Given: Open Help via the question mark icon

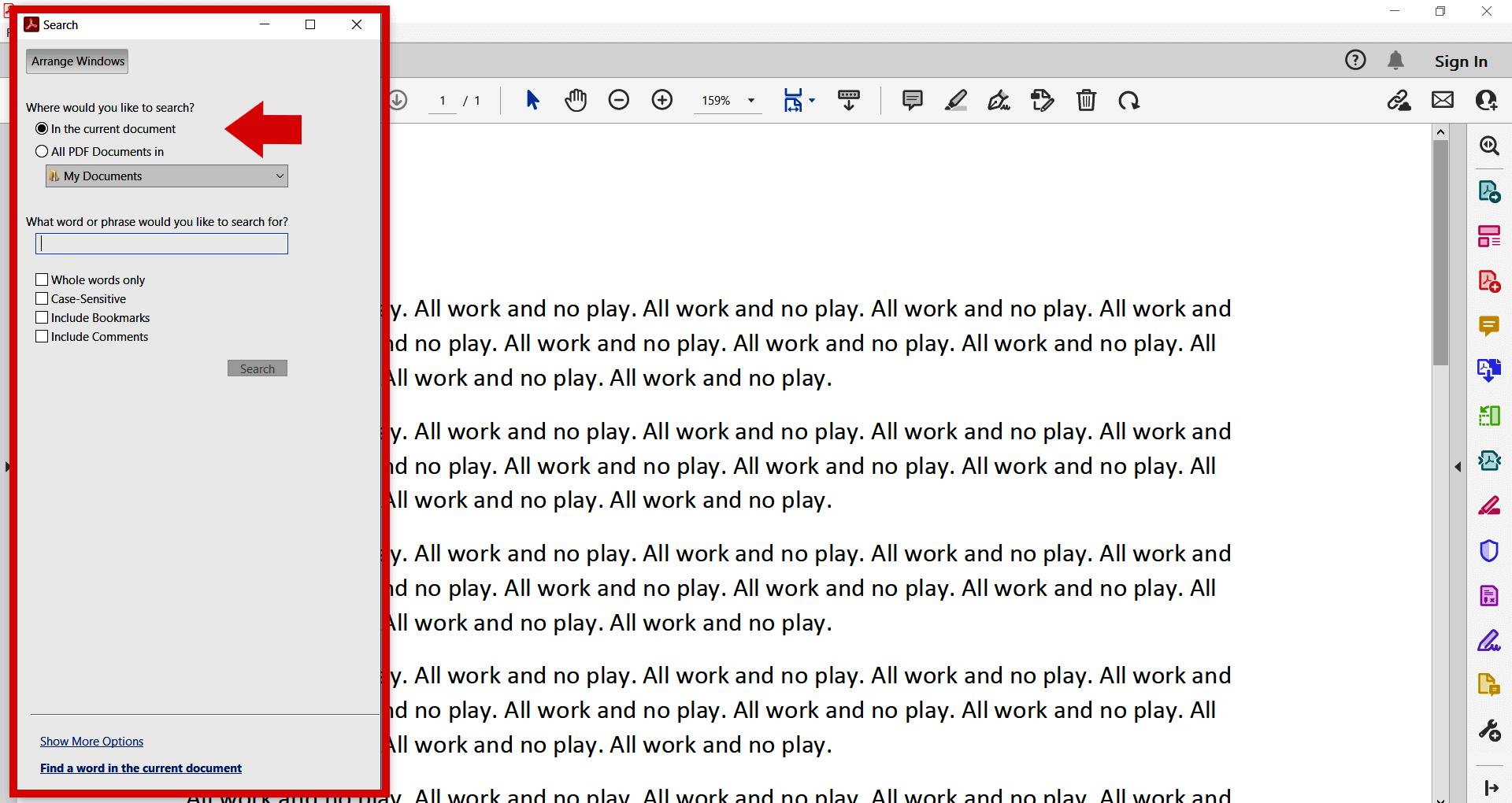Looking at the screenshot, I should (1356, 60).
